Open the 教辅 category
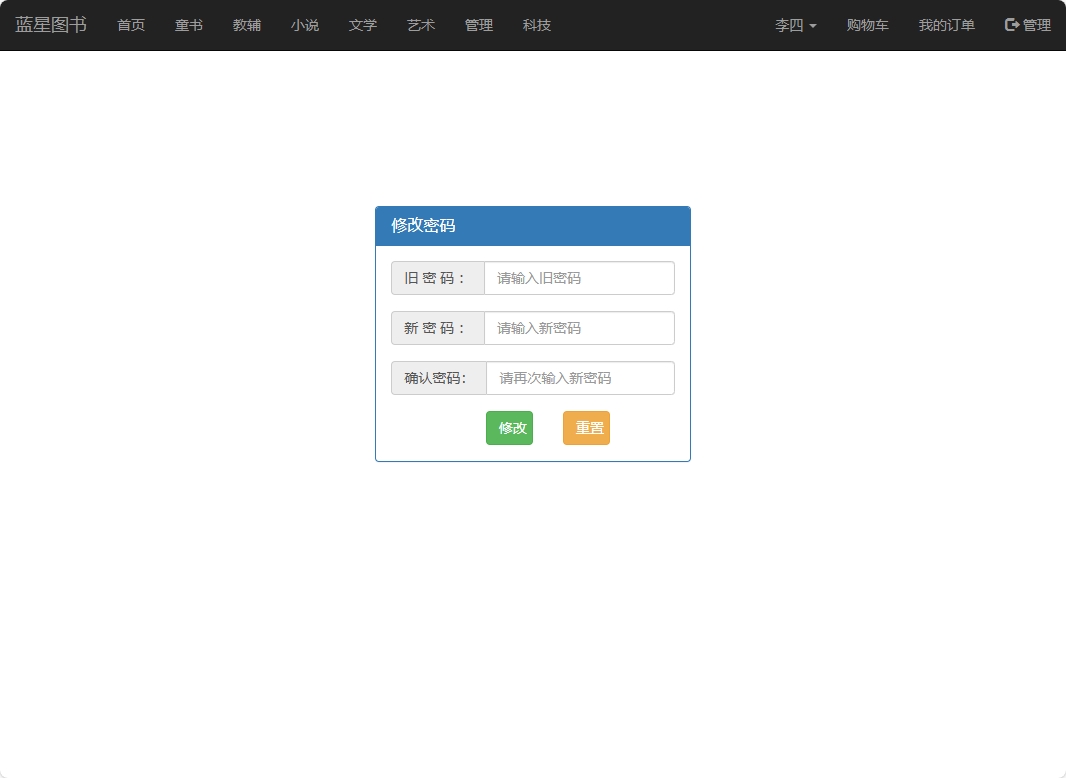 coord(246,25)
